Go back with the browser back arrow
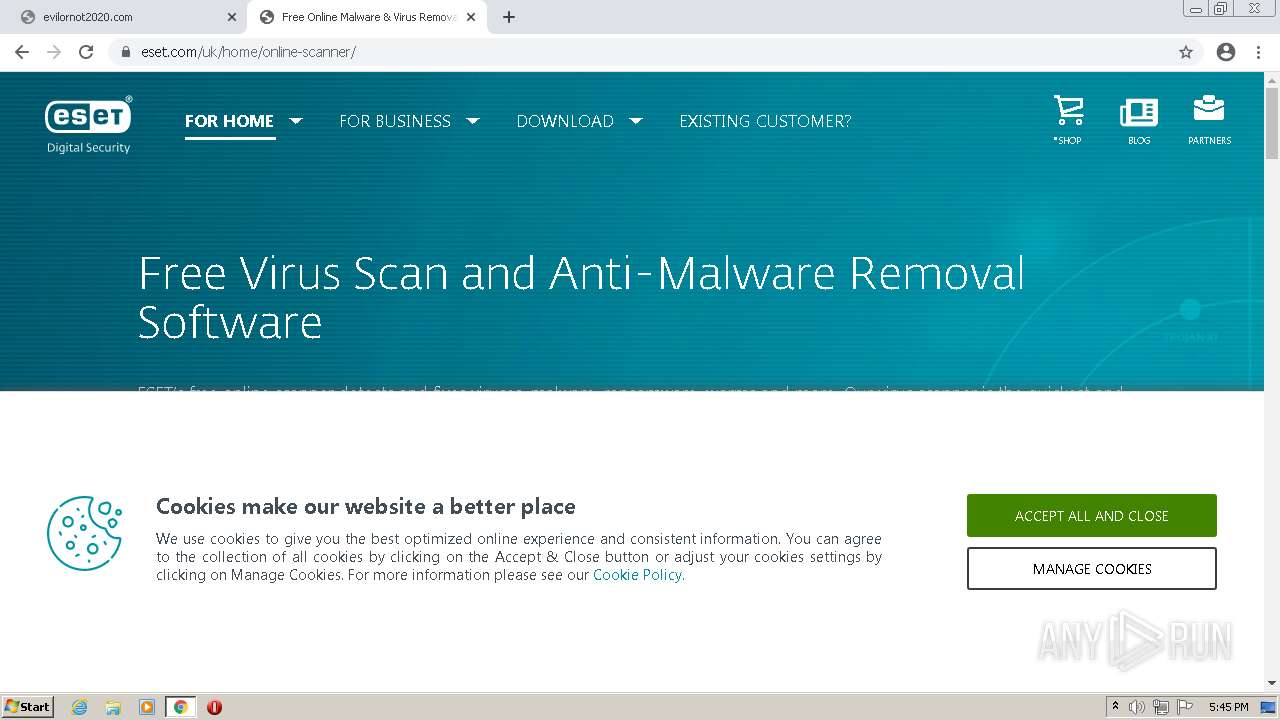The width and height of the screenshot is (1280, 720). [x=22, y=52]
